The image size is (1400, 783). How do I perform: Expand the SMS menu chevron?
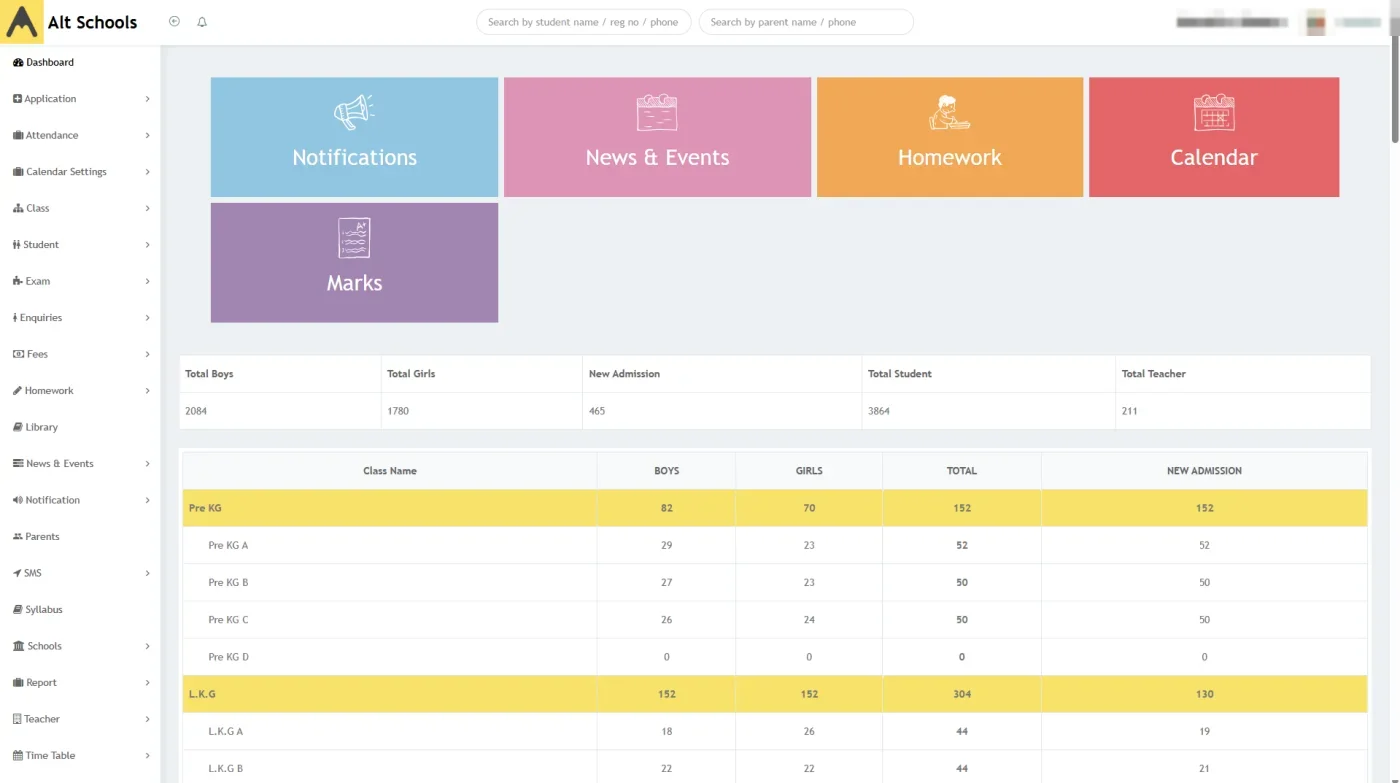(x=147, y=573)
